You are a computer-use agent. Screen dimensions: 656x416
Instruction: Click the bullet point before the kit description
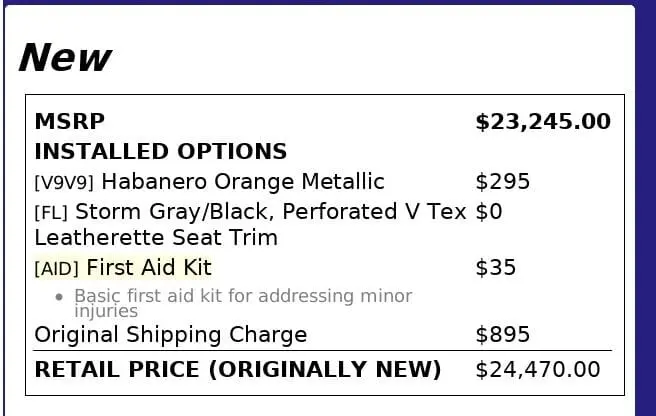[60, 297]
